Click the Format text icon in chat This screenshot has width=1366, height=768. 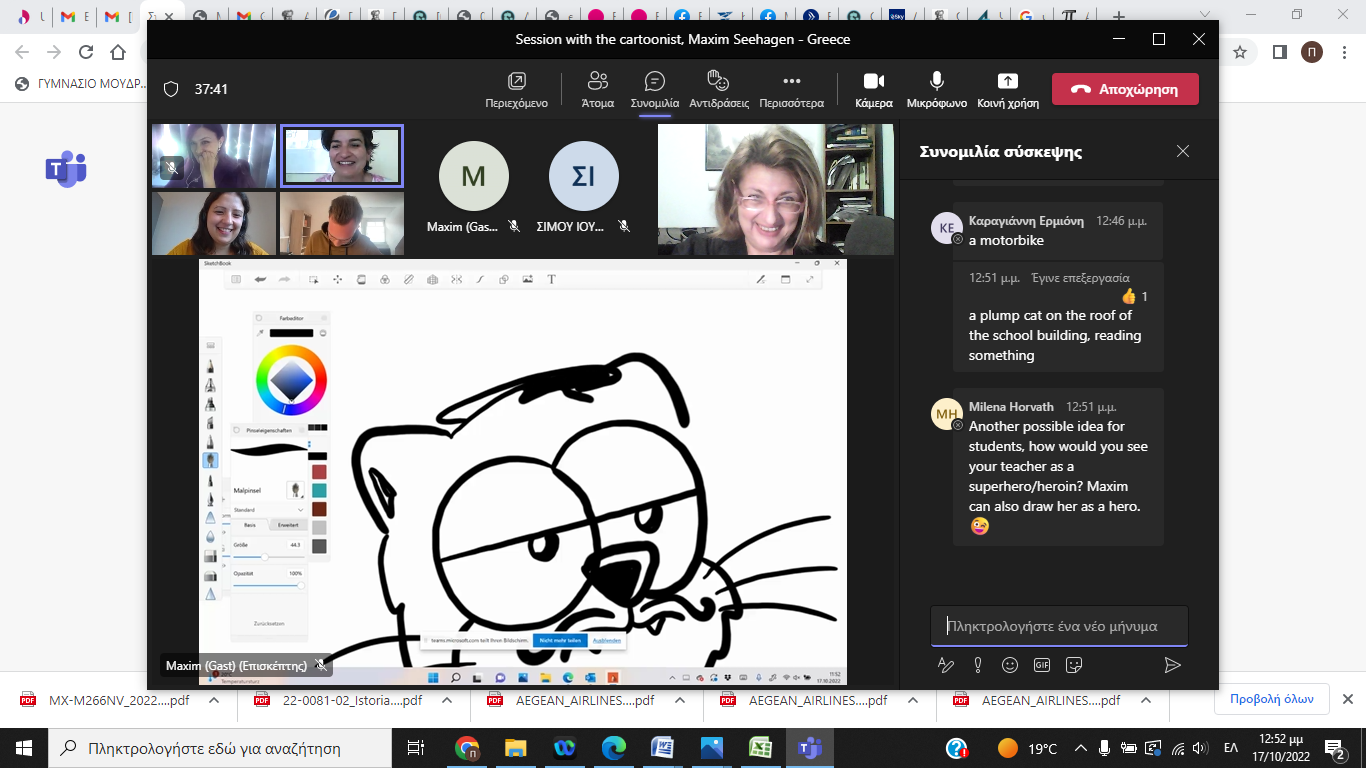pyautogui.click(x=945, y=665)
